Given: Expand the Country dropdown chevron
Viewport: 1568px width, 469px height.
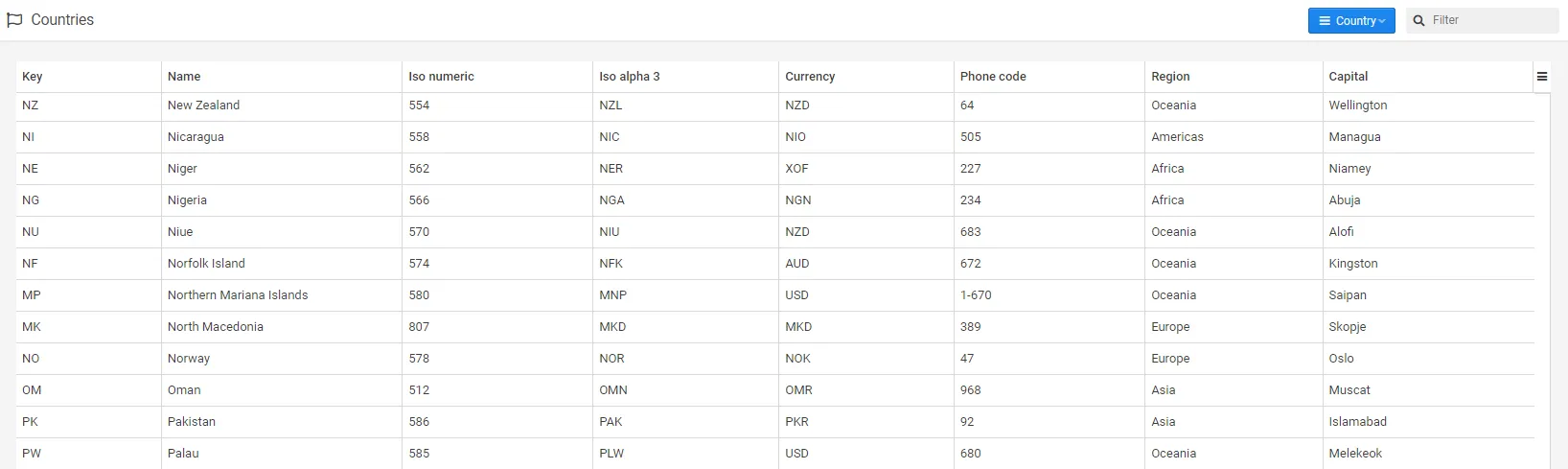Looking at the screenshot, I should (1382, 21).
